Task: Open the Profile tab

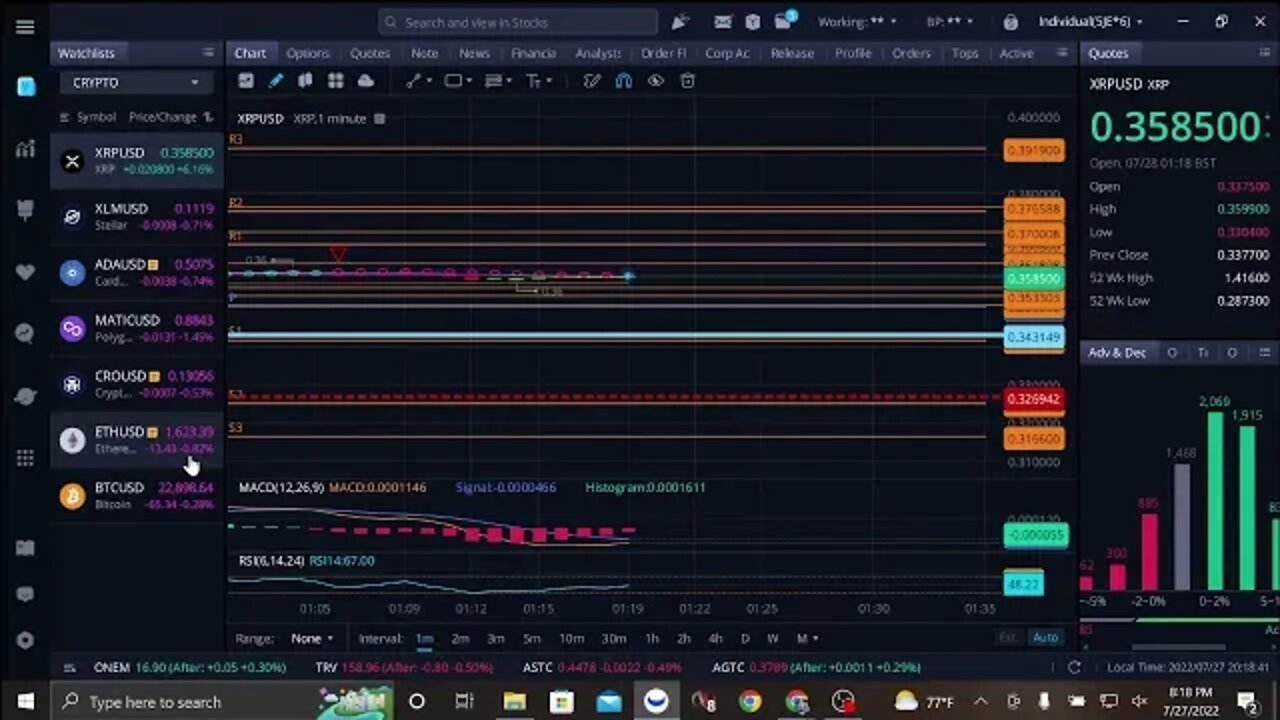Action: coord(853,53)
